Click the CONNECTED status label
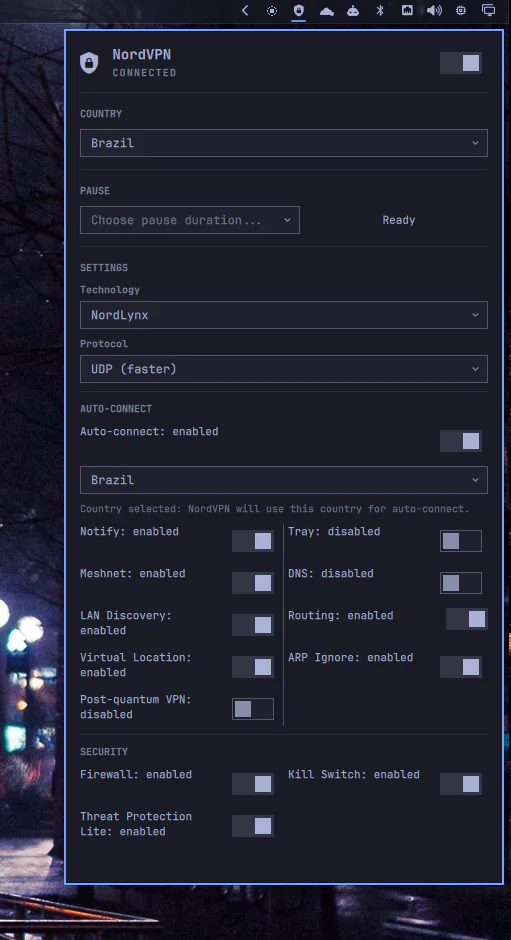The height and width of the screenshot is (940, 511). pyautogui.click(x=145, y=73)
